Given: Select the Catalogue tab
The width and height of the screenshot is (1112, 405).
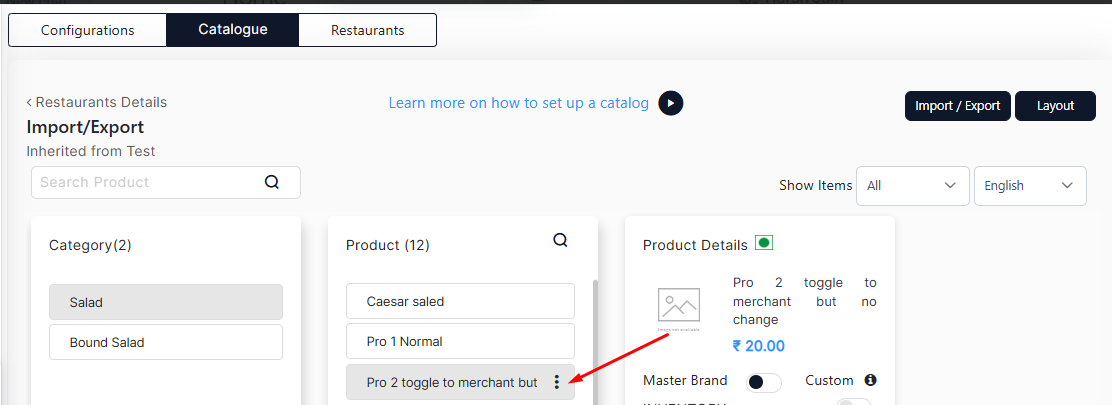Looking at the screenshot, I should click(x=233, y=30).
